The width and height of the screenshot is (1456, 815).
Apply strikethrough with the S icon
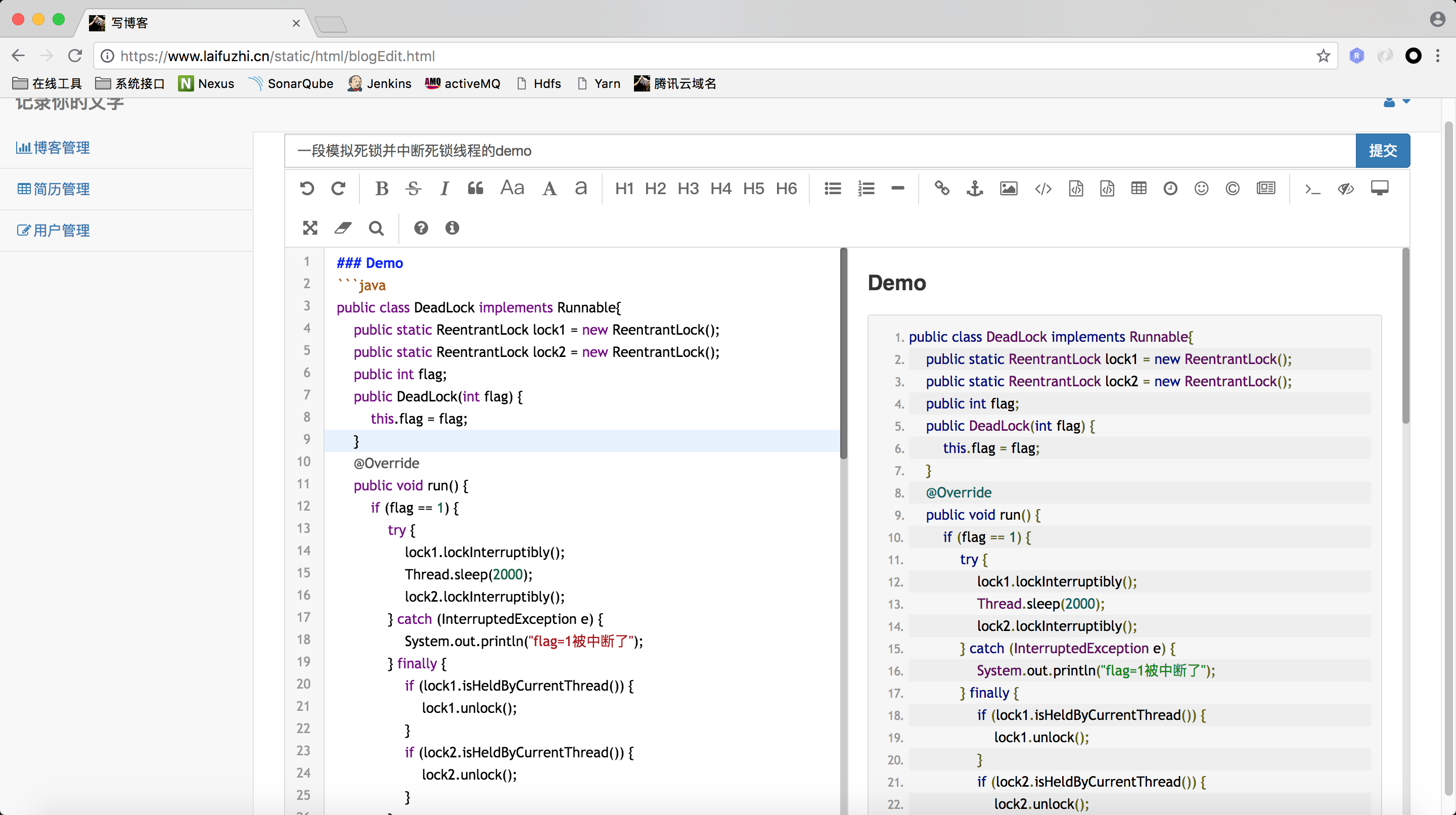coord(413,188)
